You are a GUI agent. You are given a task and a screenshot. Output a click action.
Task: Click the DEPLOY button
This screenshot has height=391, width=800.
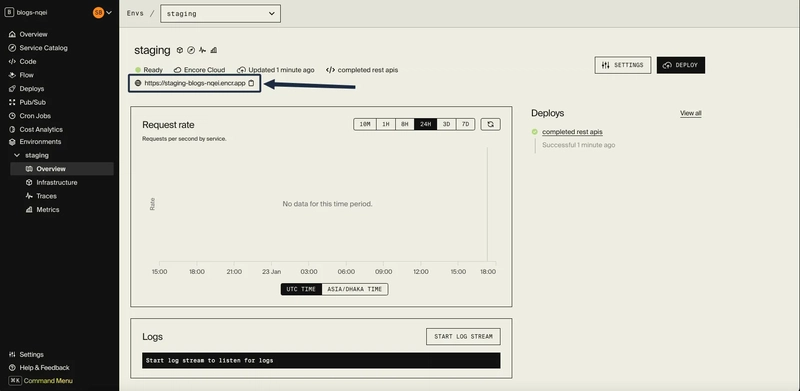pos(681,65)
